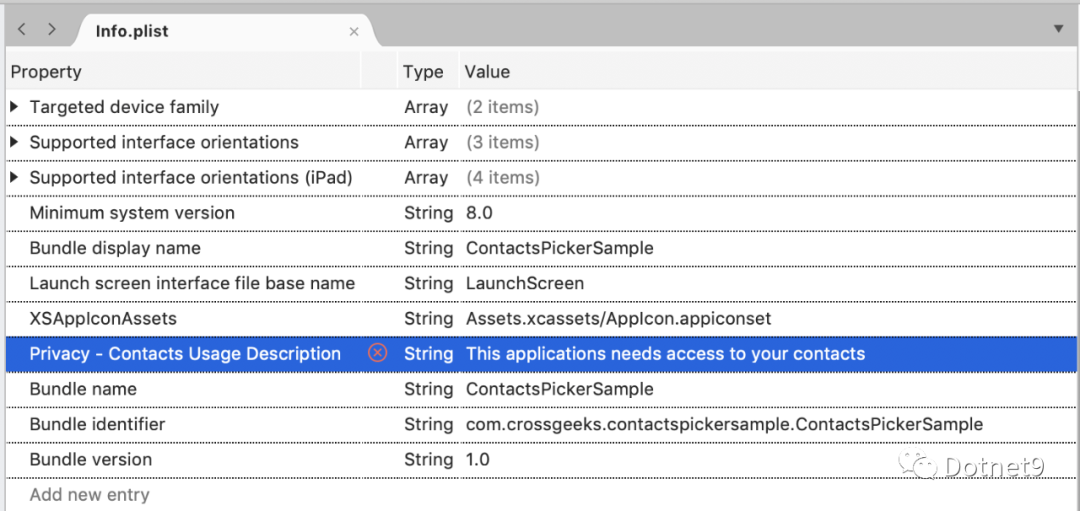Expand Targeted device family array

coord(14,107)
